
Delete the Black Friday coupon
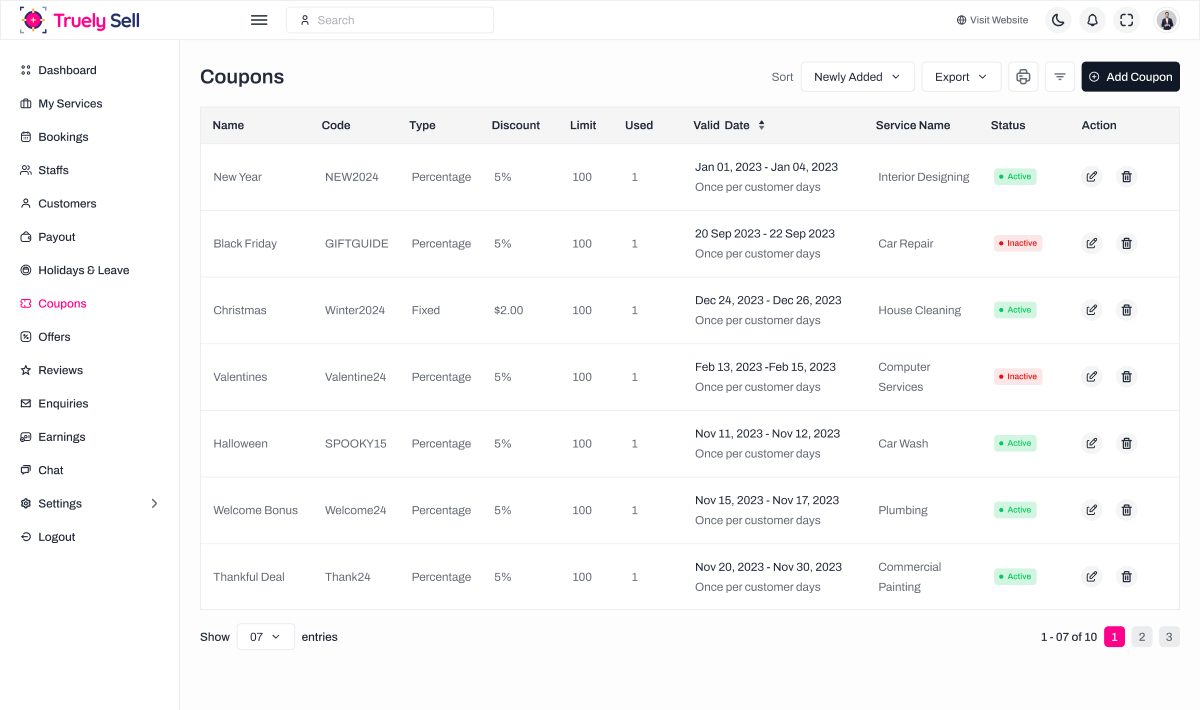(1127, 243)
